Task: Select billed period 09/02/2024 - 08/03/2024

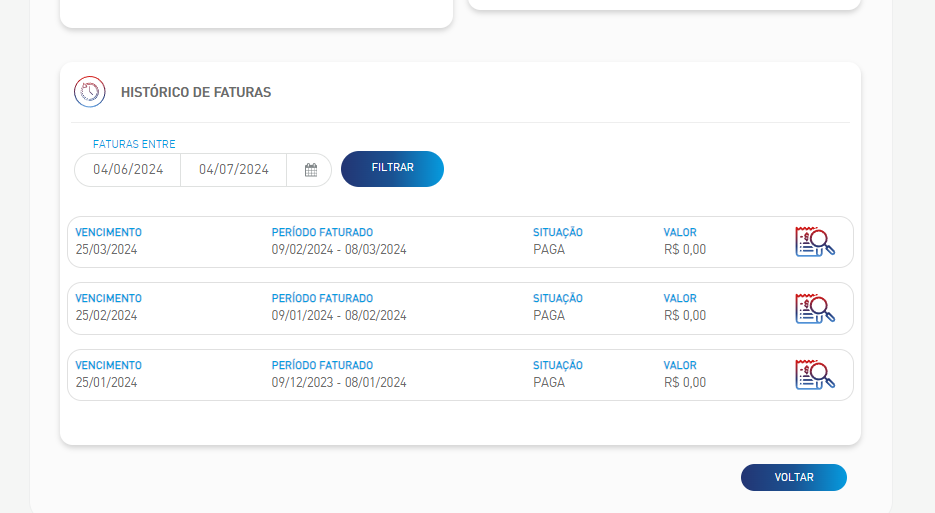Action: point(339,249)
